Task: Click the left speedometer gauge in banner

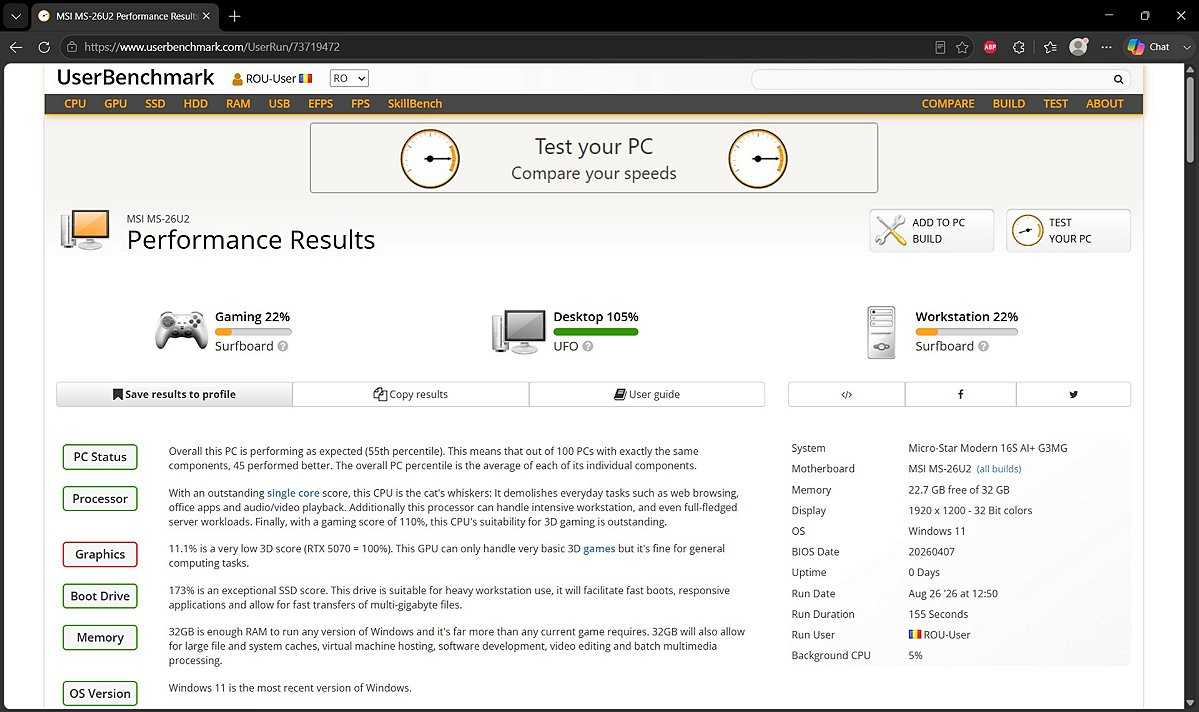Action: click(430, 158)
